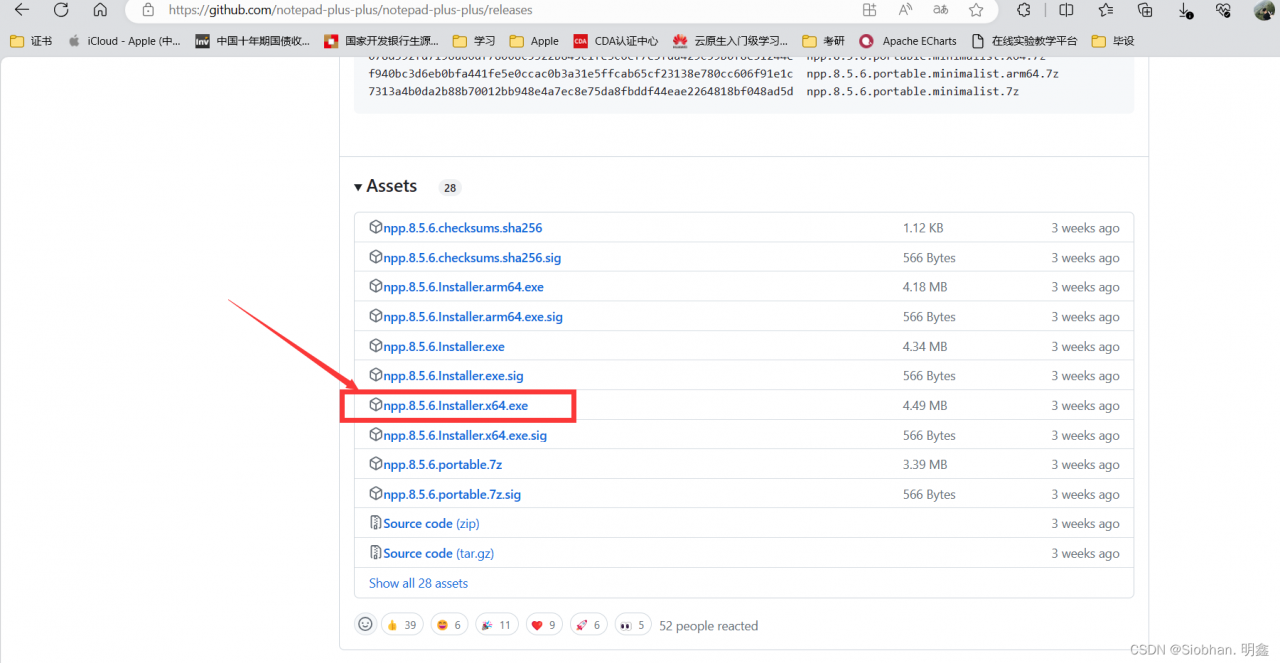Collapse the Assets section
The image size is (1280, 663).
coord(385,186)
